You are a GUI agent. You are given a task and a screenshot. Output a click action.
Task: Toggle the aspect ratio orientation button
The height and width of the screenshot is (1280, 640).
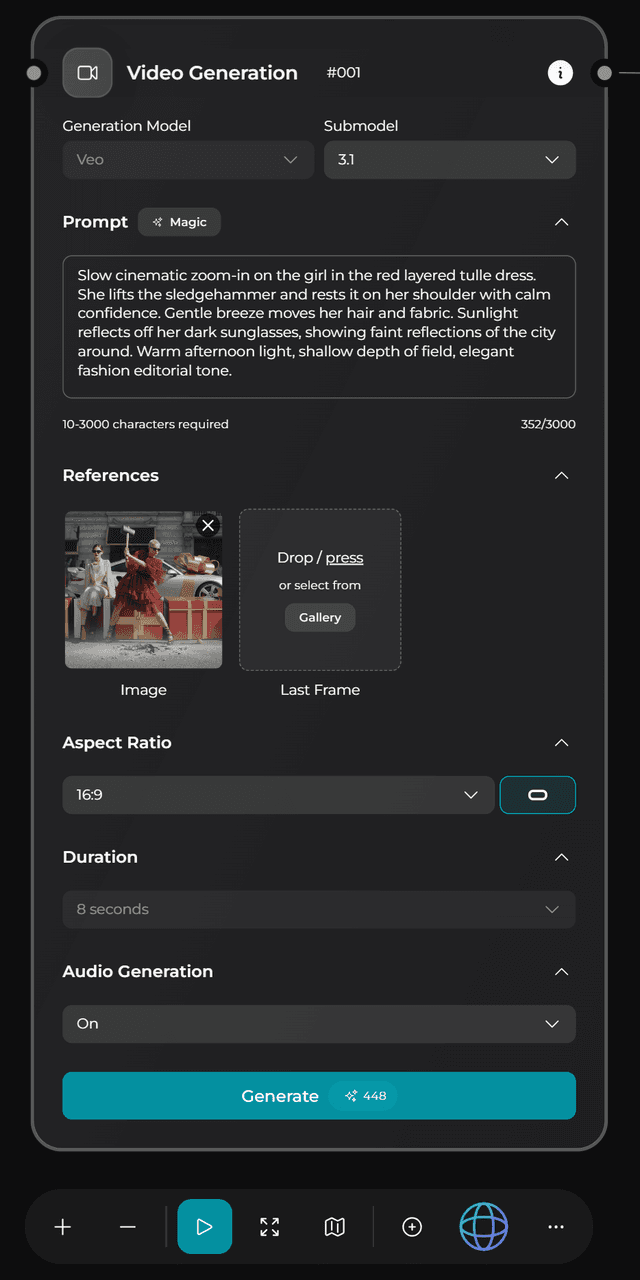coord(538,795)
